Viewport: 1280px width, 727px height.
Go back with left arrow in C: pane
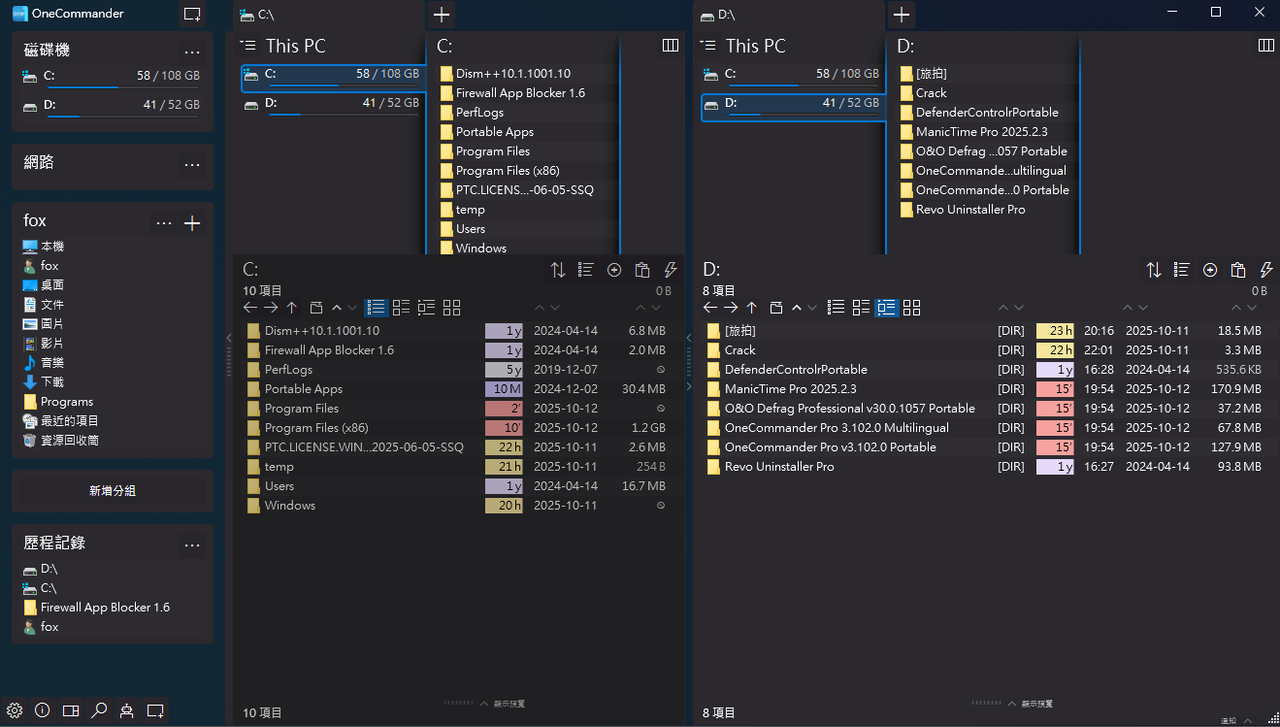tap(250, 308)
